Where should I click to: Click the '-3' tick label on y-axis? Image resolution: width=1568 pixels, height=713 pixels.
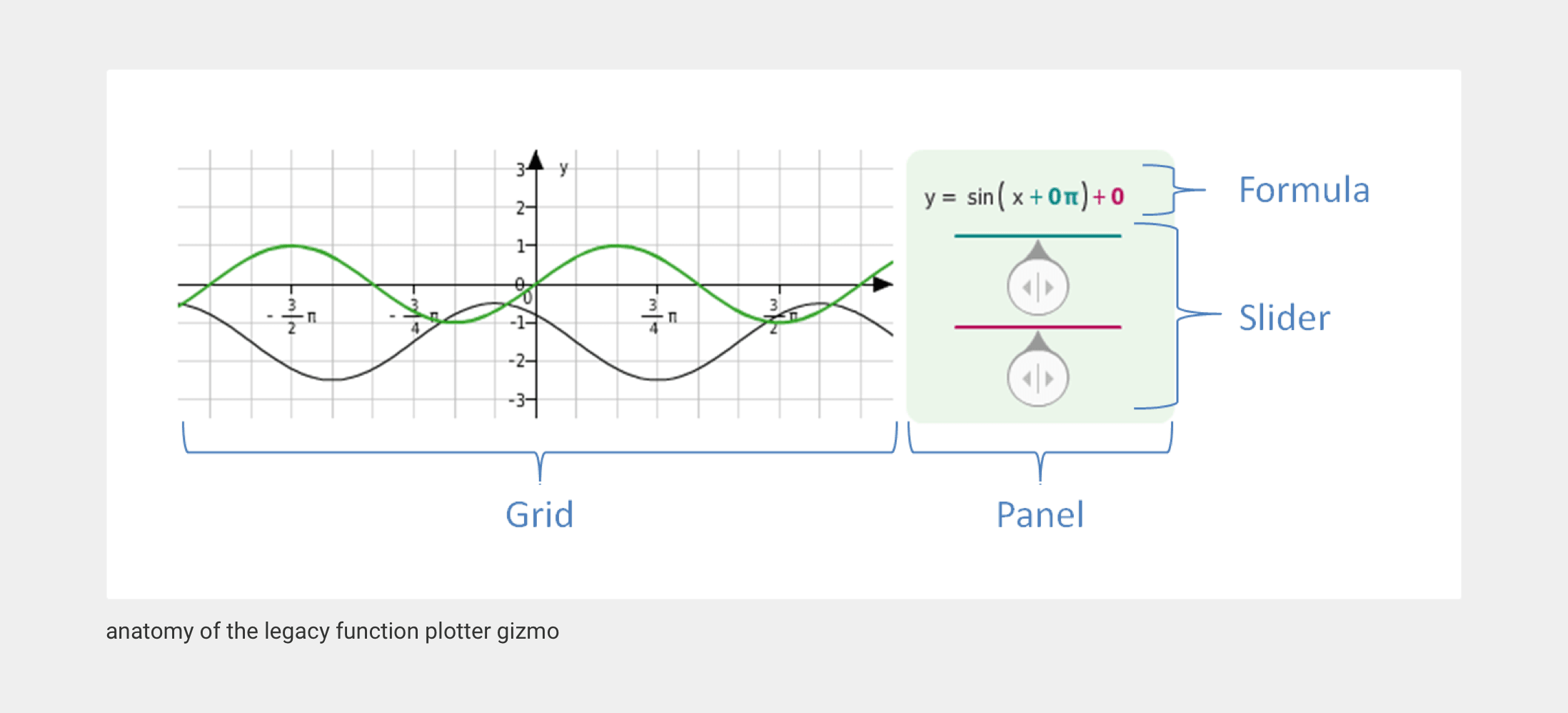click(x=516, y=400)
